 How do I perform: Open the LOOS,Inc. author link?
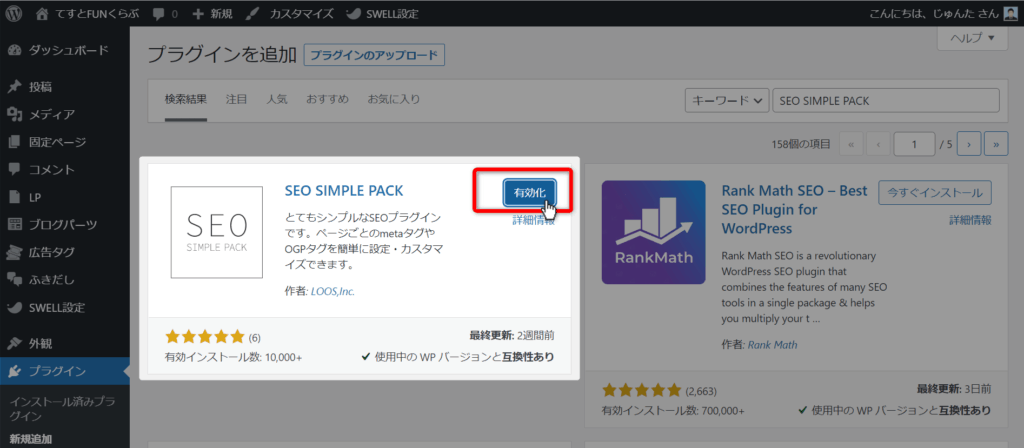(330, 291)
